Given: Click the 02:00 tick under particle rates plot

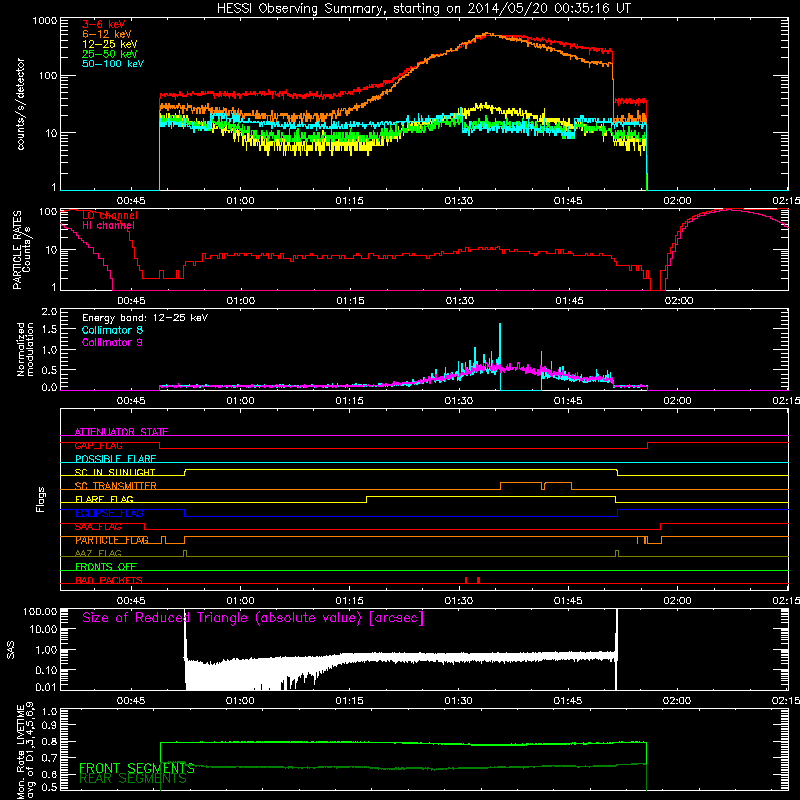Looking at the screenshot, I should (x=679, y=301).
